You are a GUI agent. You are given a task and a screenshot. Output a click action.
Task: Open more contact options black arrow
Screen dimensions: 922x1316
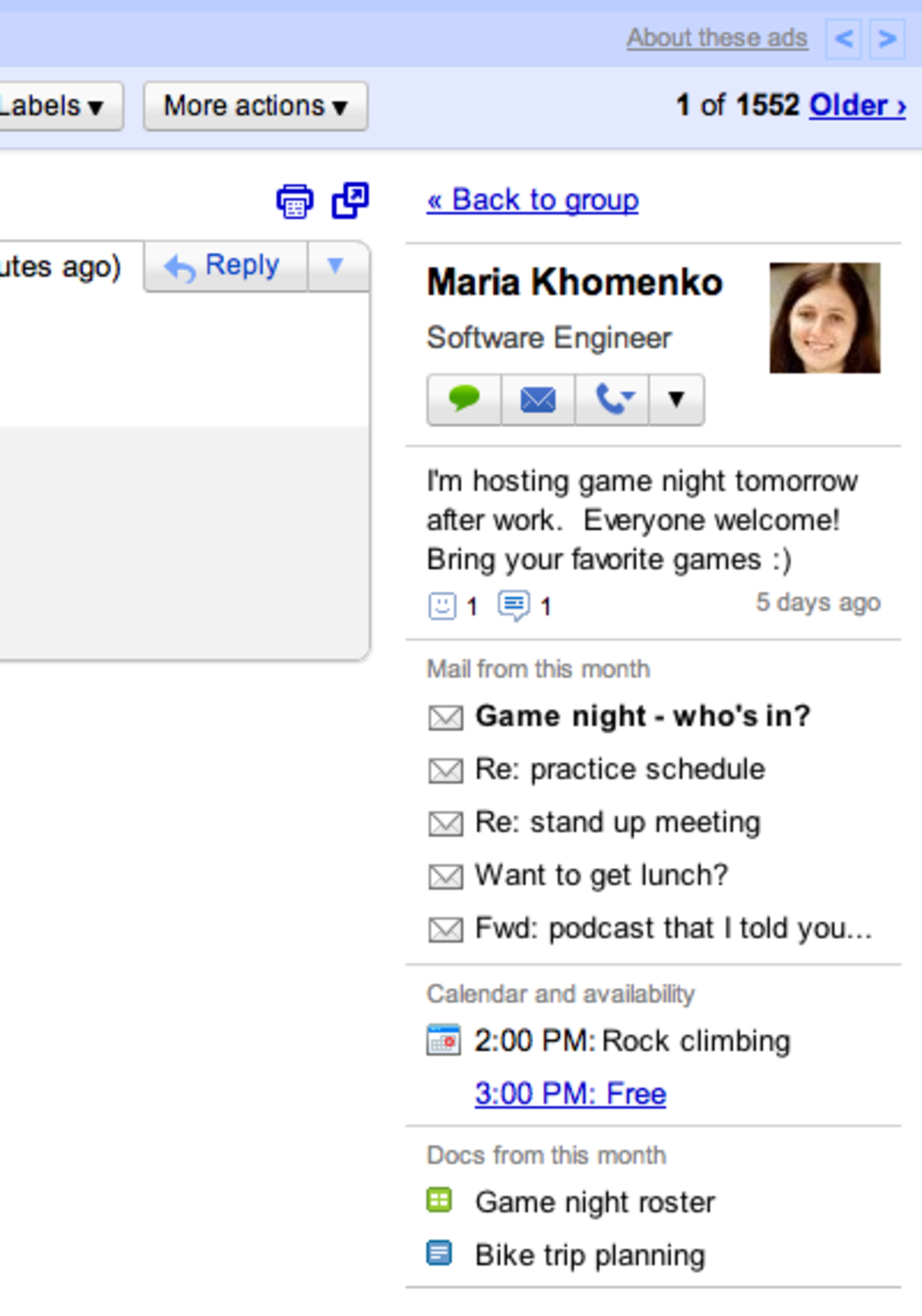click(x=676, y=400)
